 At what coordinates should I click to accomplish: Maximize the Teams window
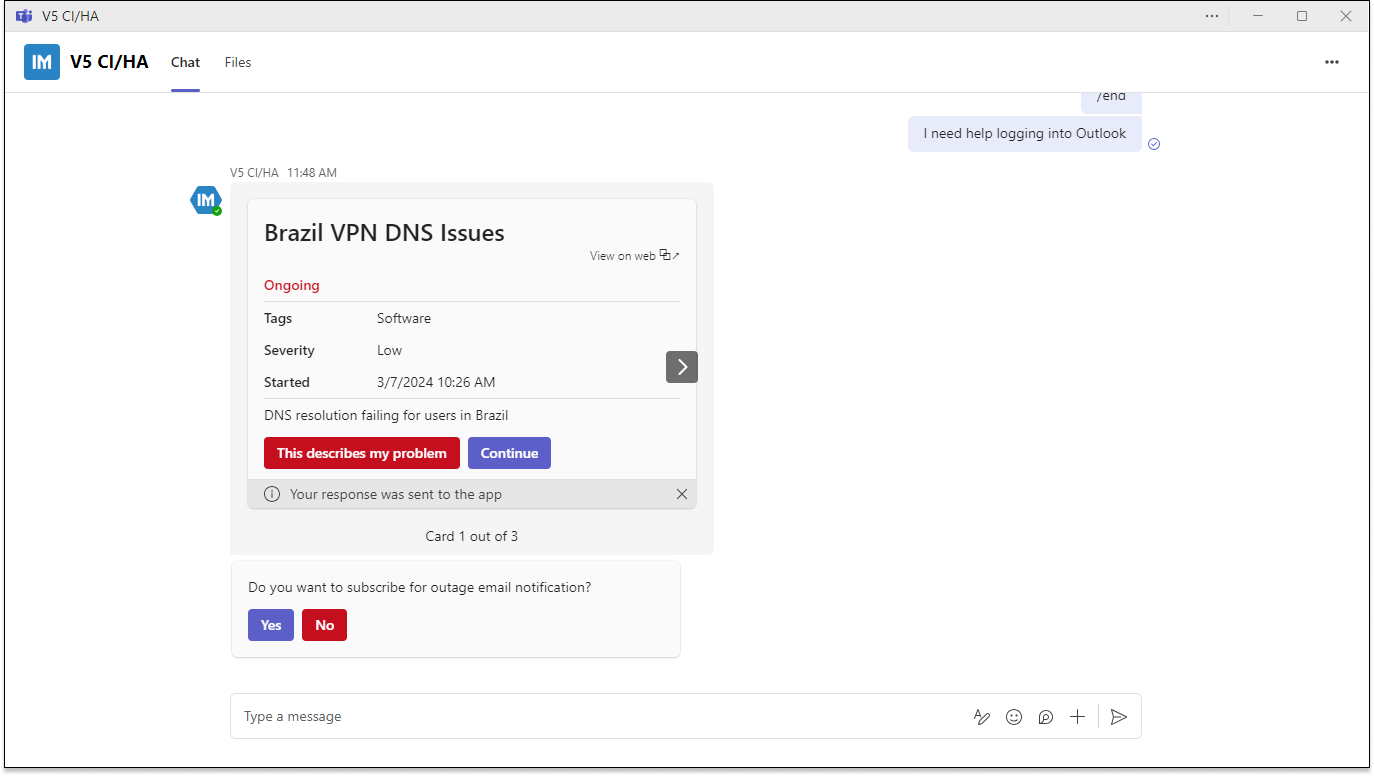(1302, 16)
